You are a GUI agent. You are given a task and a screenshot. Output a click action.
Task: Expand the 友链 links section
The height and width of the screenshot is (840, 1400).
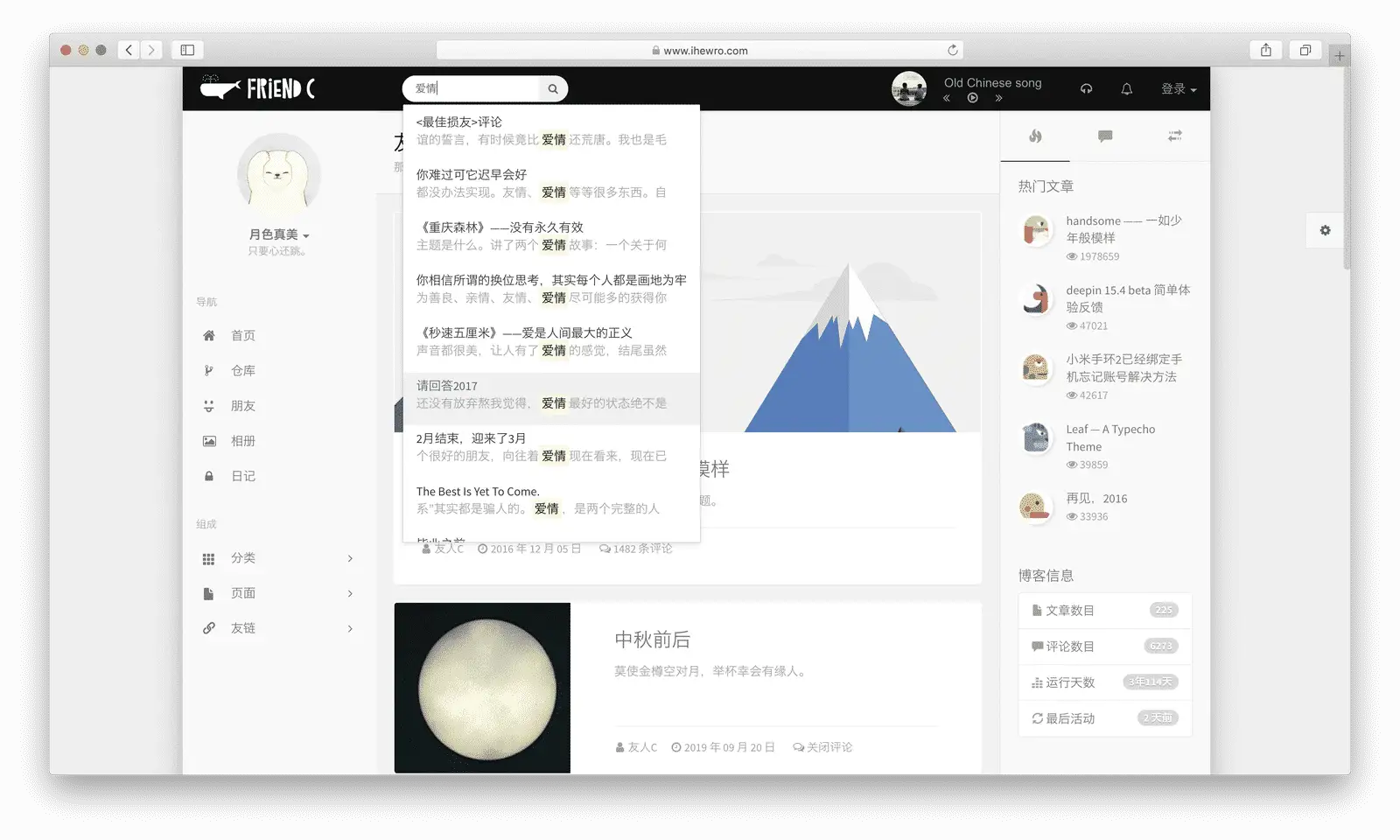point(279,628)
